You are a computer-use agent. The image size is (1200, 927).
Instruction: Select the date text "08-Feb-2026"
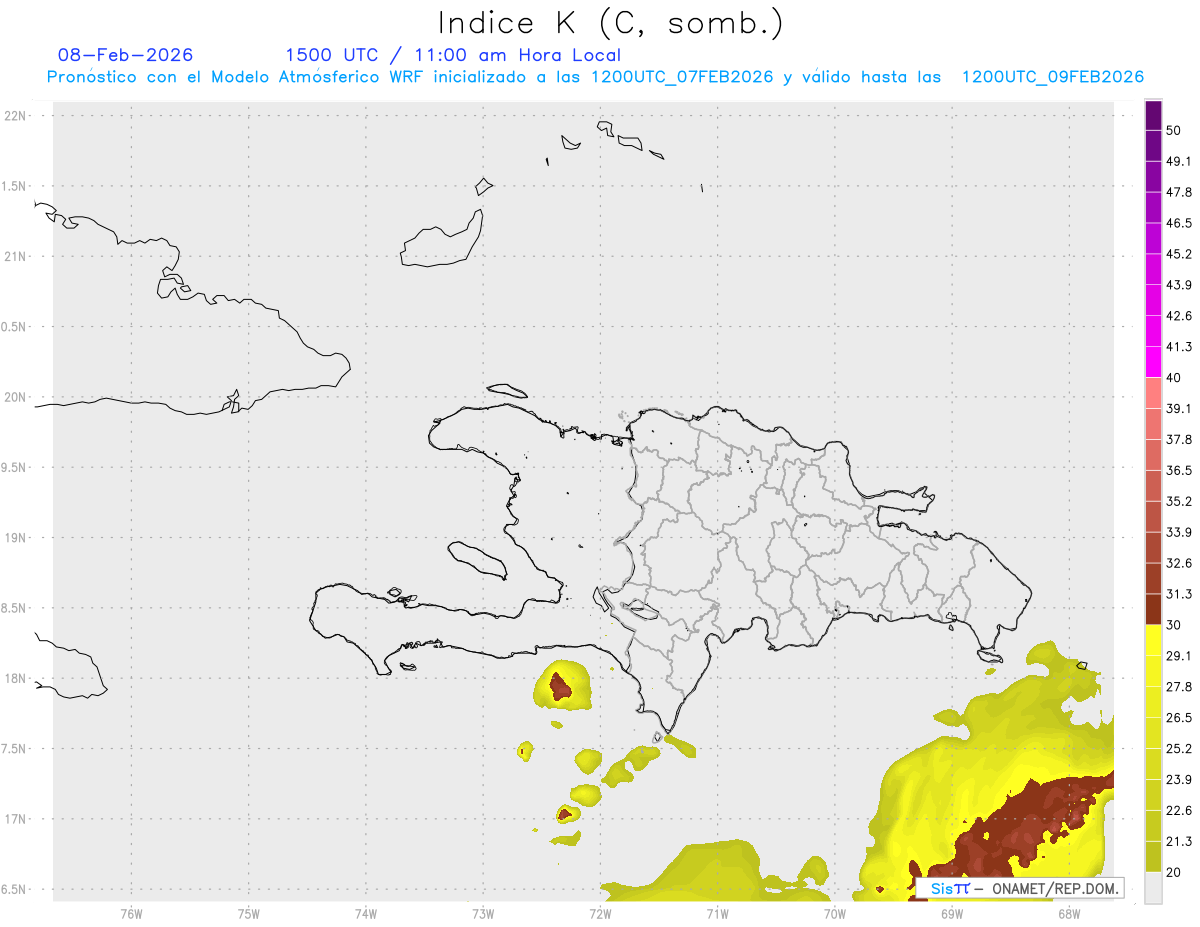(x=126, y=55)
